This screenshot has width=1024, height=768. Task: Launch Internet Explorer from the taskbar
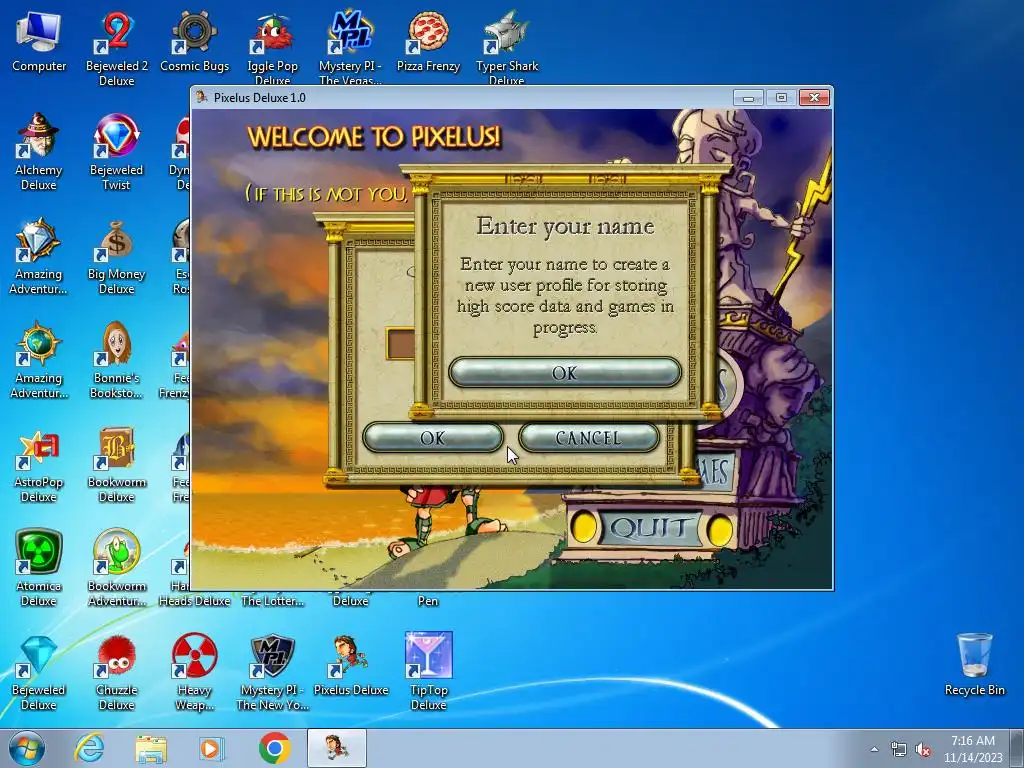coord(89,748)
